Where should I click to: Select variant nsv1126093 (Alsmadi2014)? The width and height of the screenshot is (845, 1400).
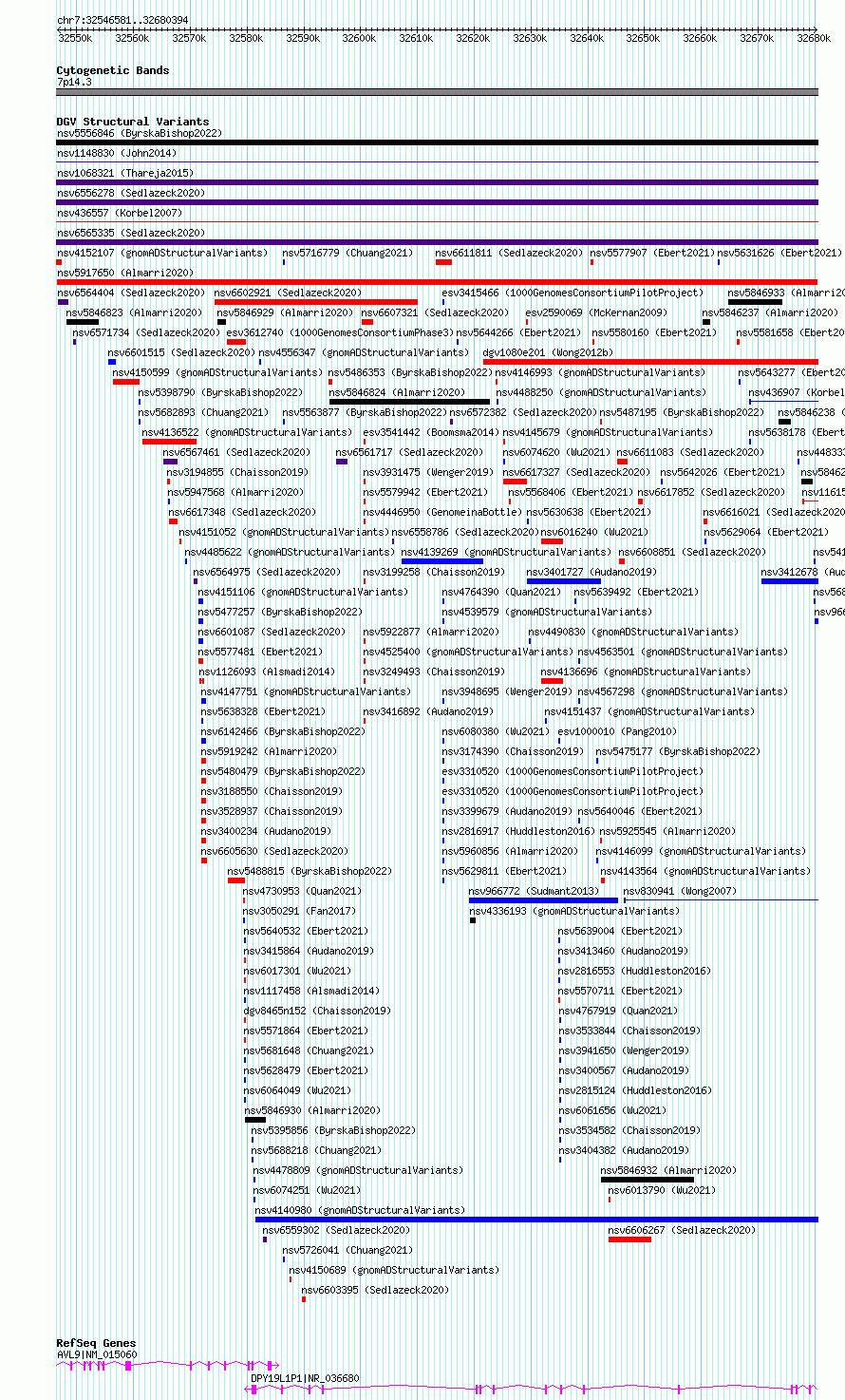tap(266, 672)
